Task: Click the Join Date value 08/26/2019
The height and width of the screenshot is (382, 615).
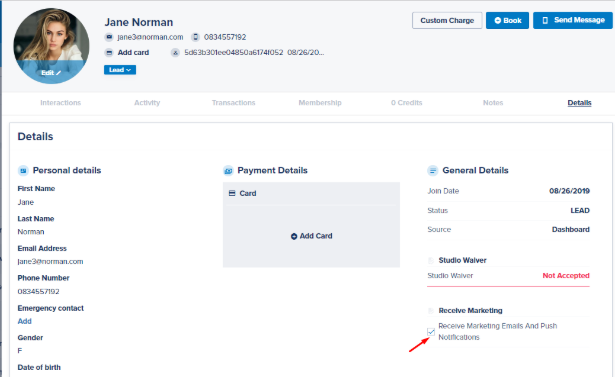Action: coord(569,191)
